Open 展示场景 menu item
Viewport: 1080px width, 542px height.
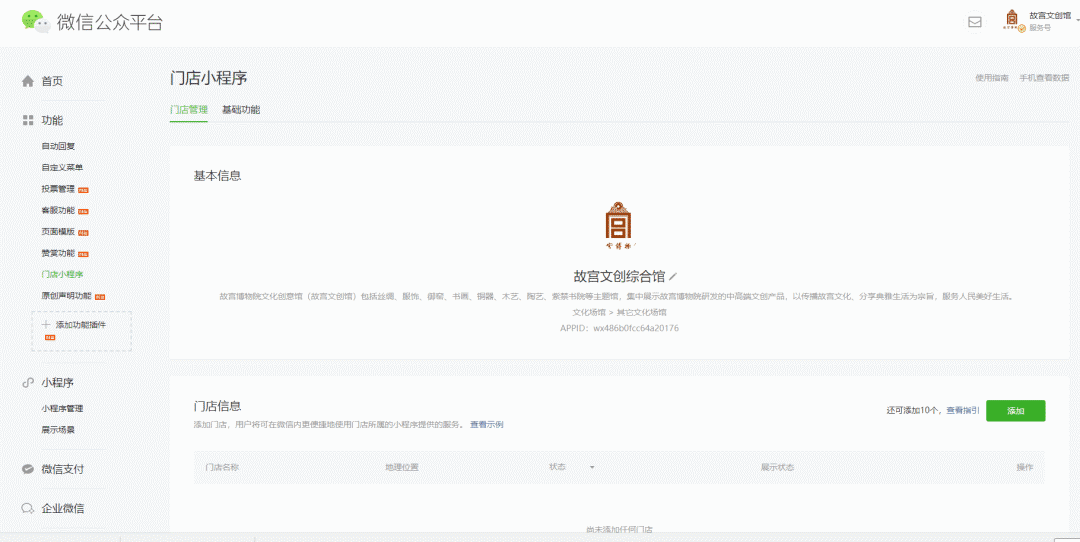tap(58, 430)
